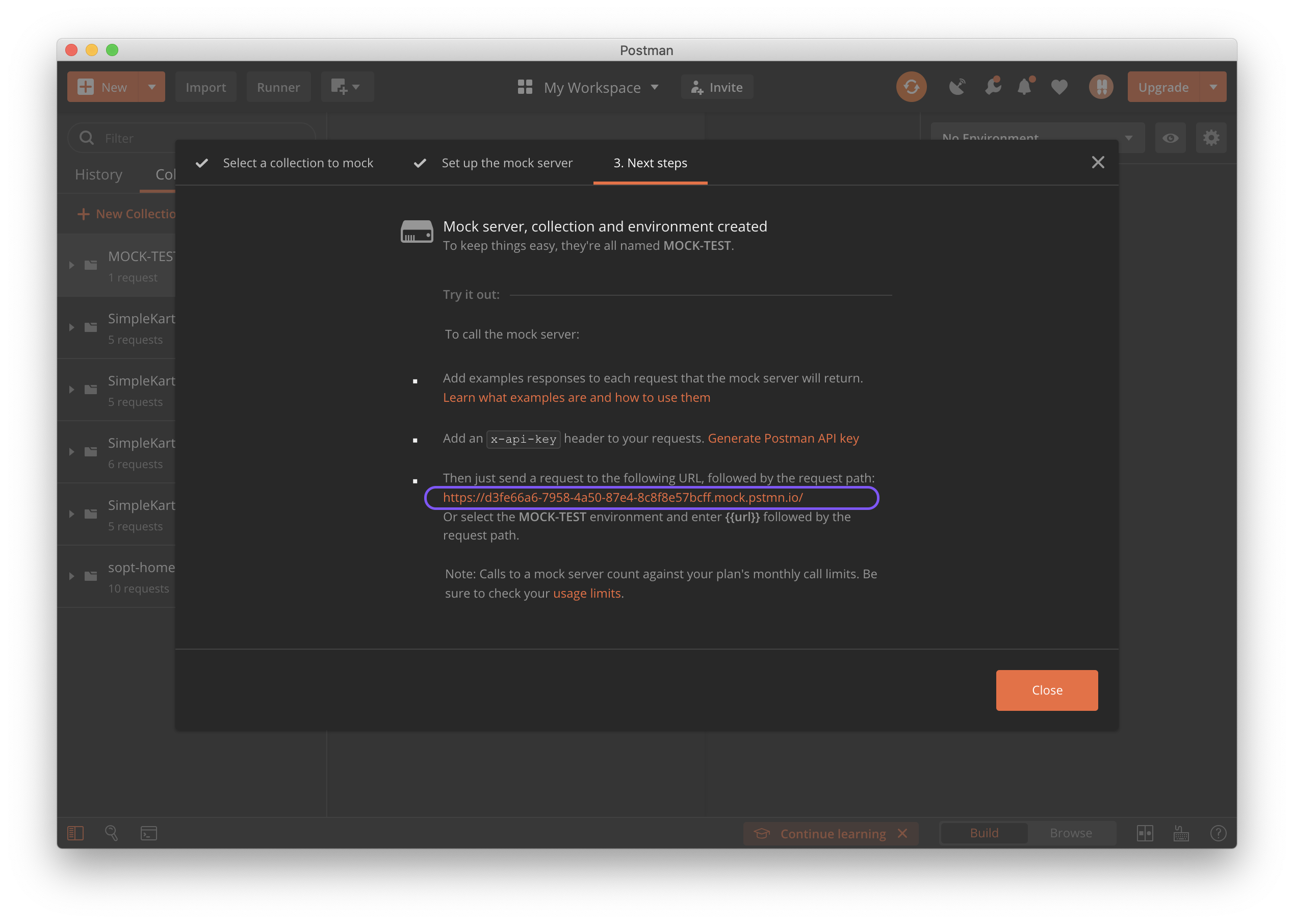The height and width of the screenshot is (924, 1294).
Task: Select the Set up the mock server step
Action: 506,163
